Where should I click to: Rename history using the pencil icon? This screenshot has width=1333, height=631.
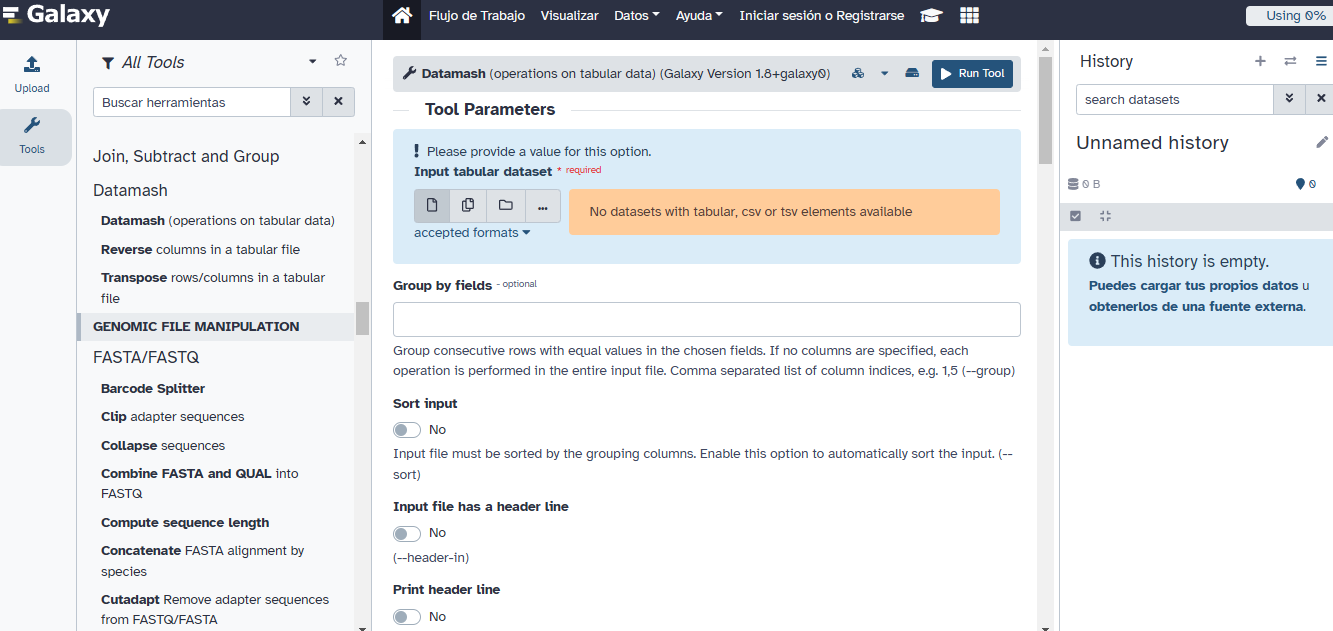1322,142
